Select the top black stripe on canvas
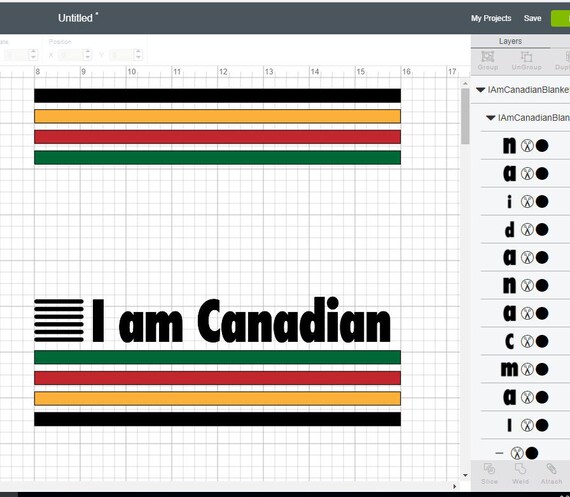Image resolution: width=570 pixels, height=497 pixels. (x=217, y=96)
